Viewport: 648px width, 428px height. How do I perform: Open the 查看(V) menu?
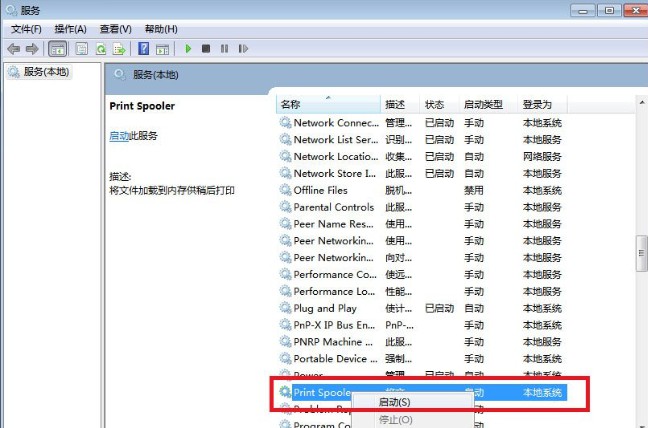click(116, 29)
